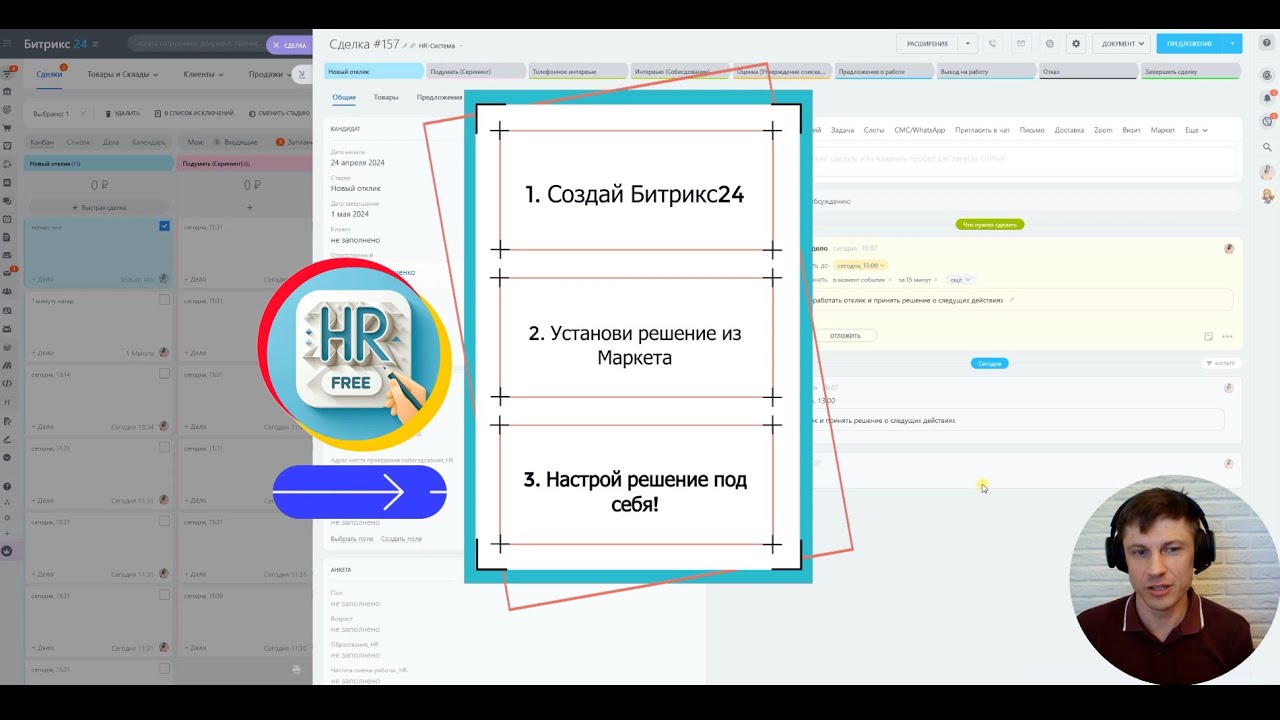Image resolution: width=1280 pixels, height=720 pixels.
Task: Click the phone call icon in deal header
Action: 992,44
